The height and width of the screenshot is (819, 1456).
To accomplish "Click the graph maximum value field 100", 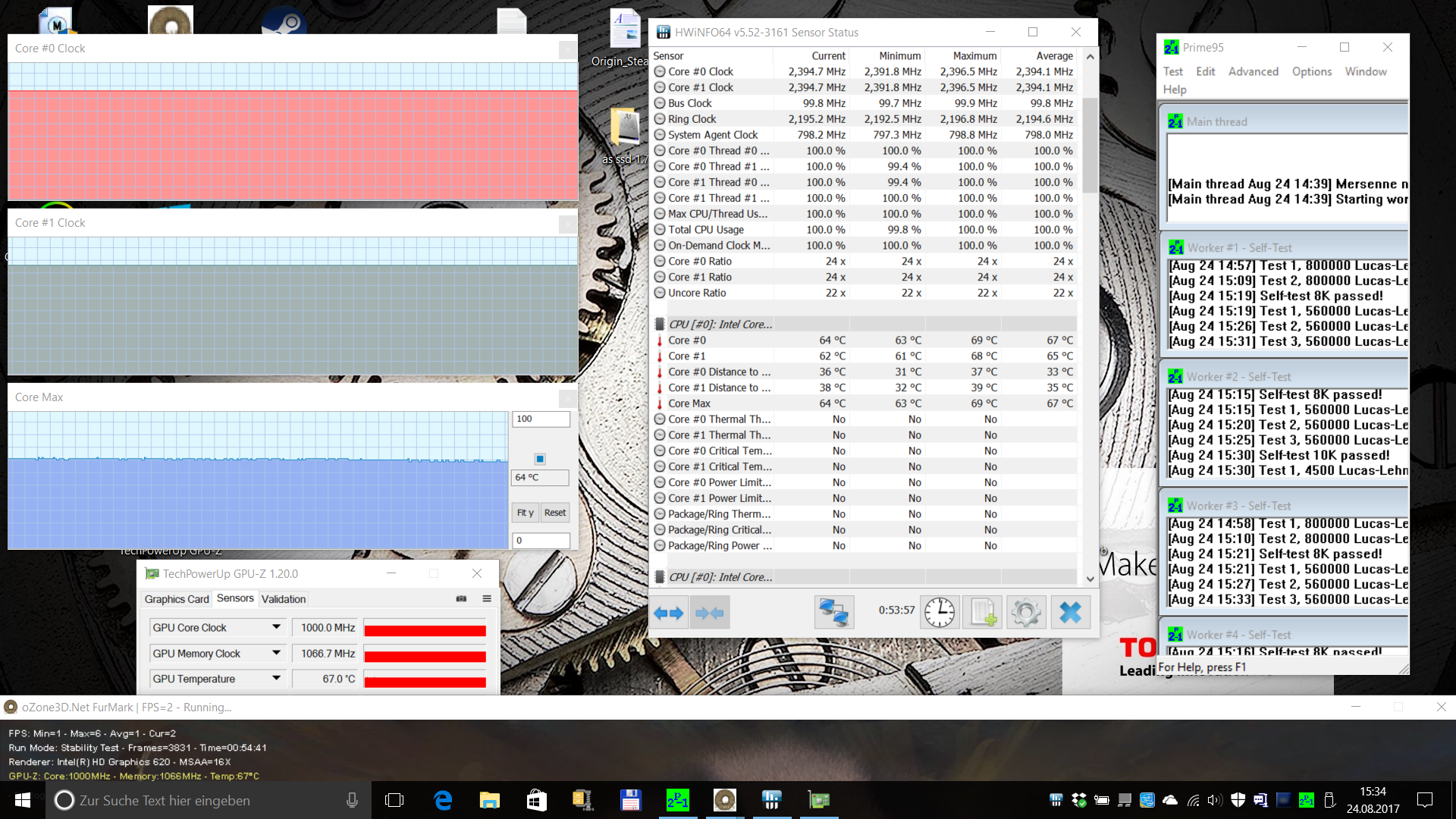I will 541,419.
